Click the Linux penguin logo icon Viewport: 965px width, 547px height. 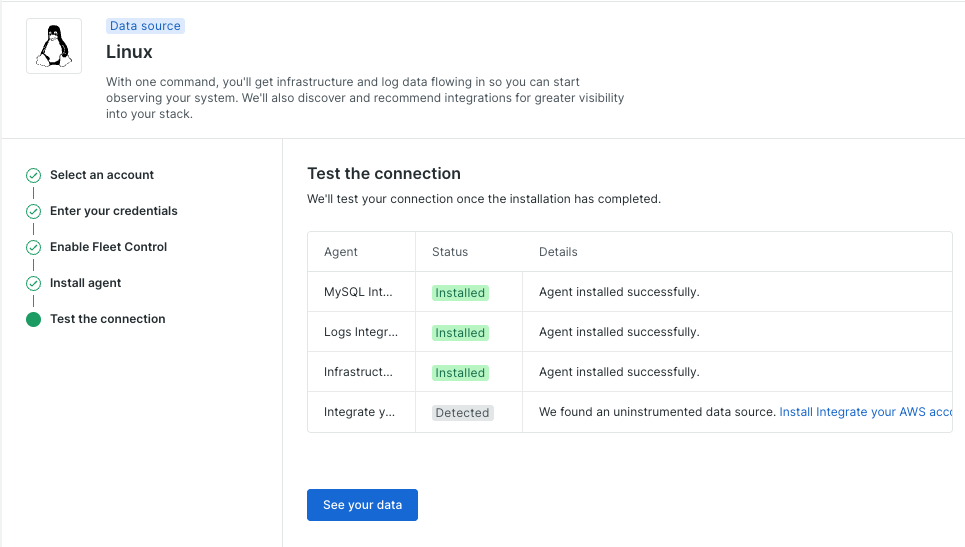(54, 46)
